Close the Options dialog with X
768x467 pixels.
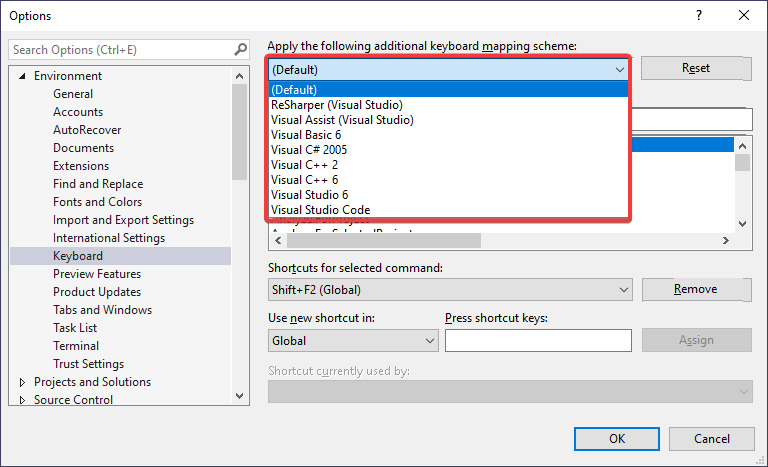pos(744,15)
